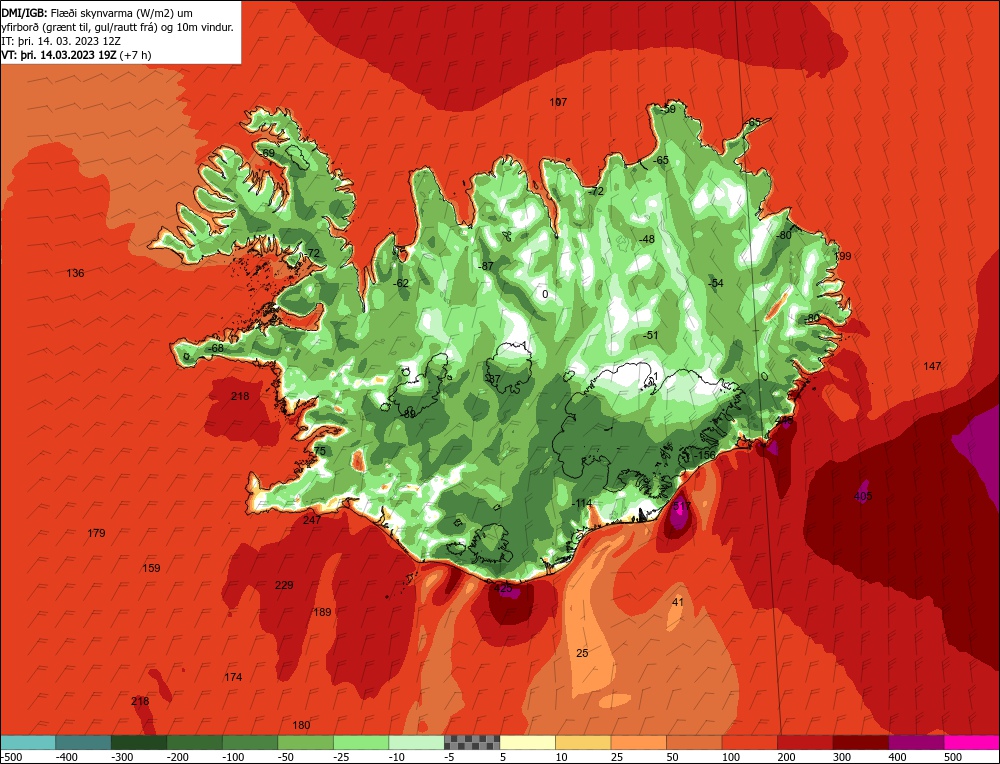Screen dimensions: 1000x764
Task: Select the light green swatch between -25 and -10
Action: [x=360, y=742]
